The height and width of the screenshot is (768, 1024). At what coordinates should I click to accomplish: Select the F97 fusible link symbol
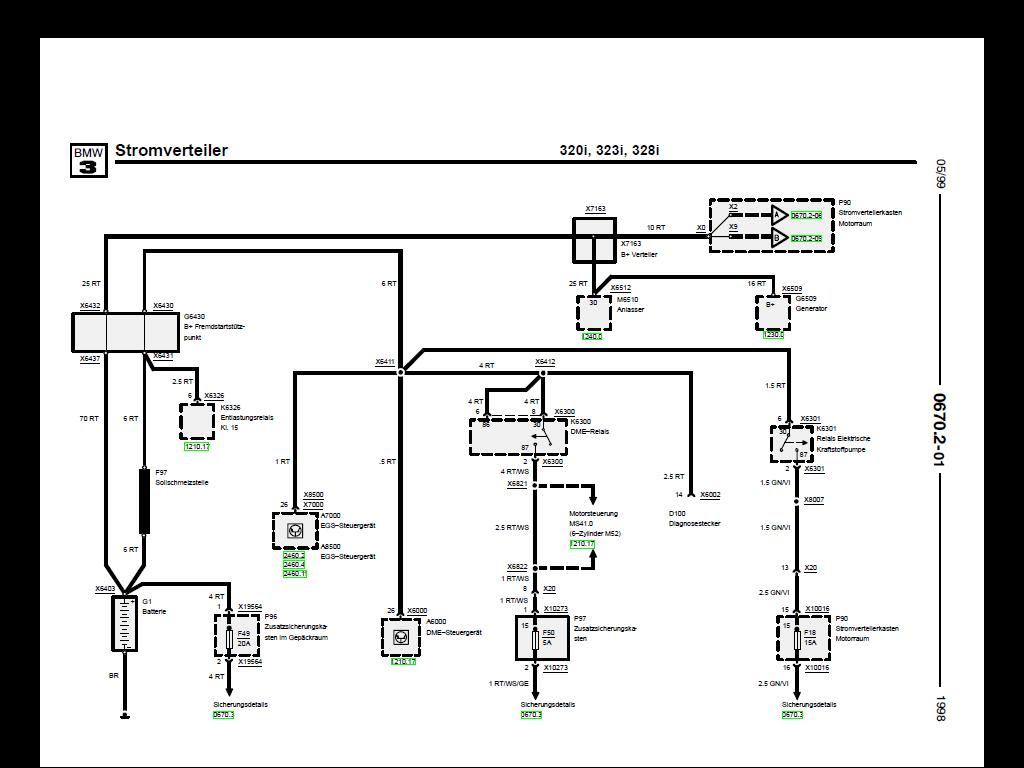point(144,501)
